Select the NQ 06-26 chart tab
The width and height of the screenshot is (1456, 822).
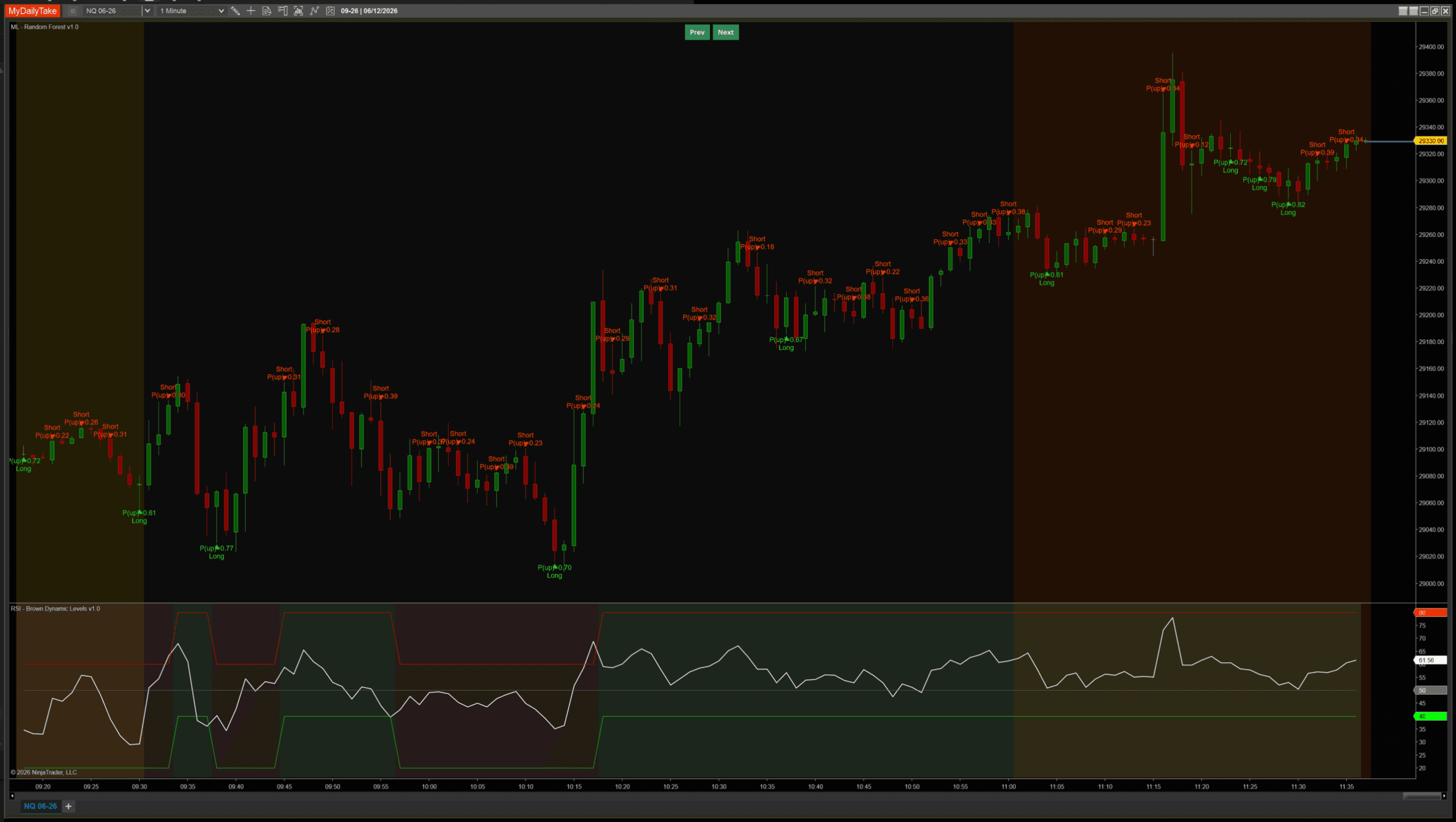40,806
